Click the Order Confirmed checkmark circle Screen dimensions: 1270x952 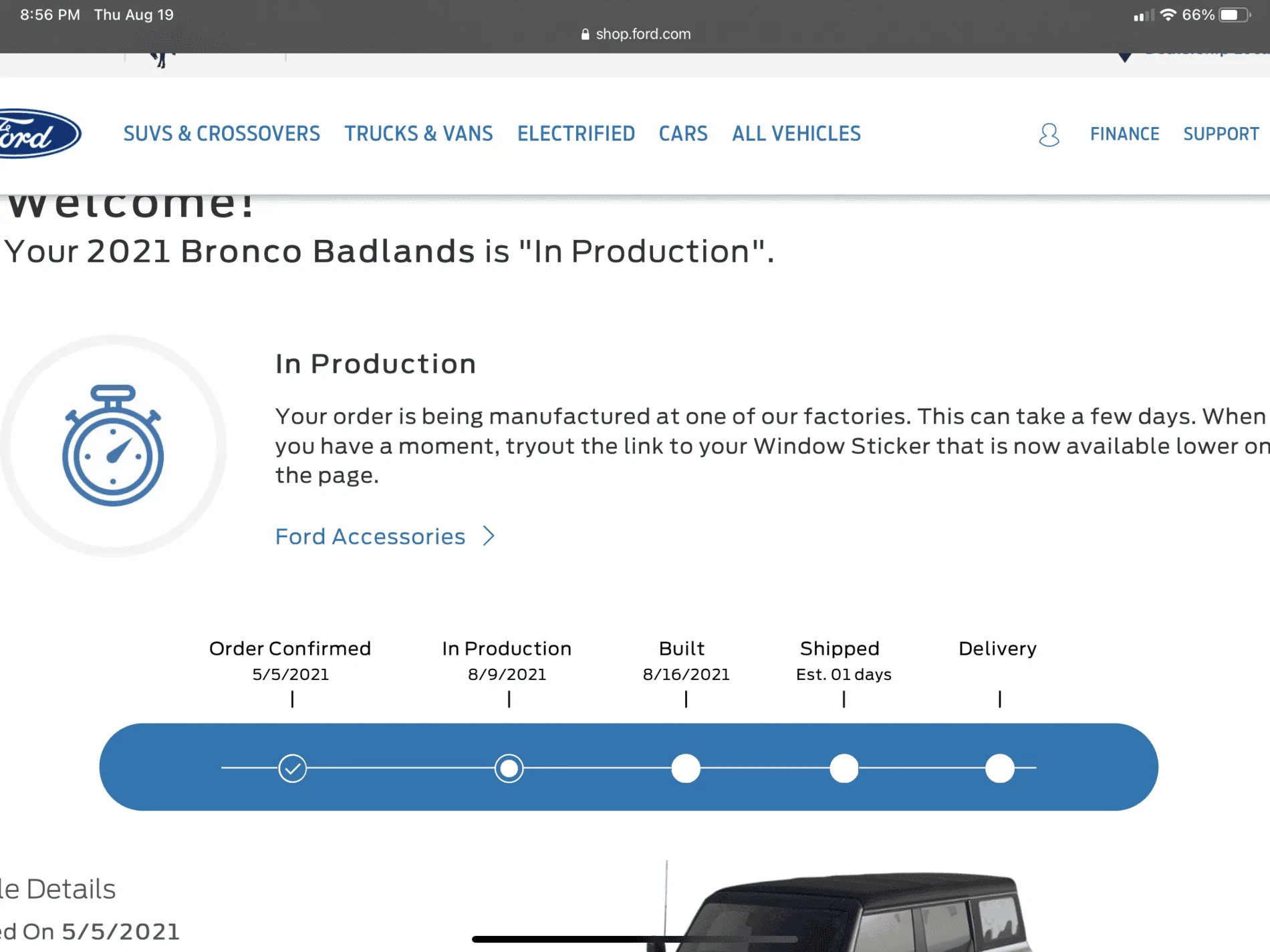pos(293,768)
